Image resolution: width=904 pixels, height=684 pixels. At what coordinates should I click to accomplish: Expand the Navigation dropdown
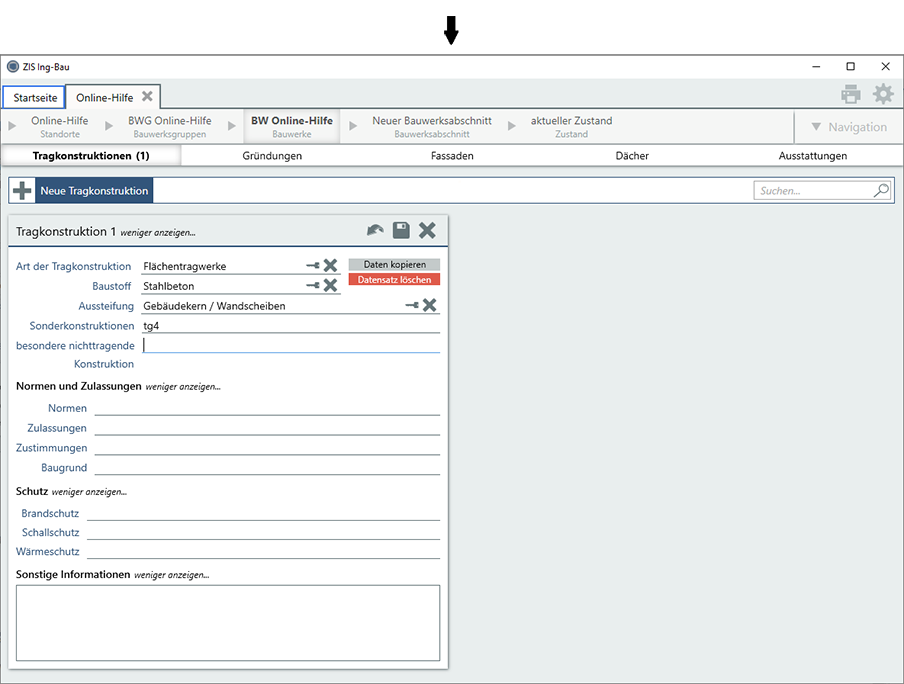(848, 127)
